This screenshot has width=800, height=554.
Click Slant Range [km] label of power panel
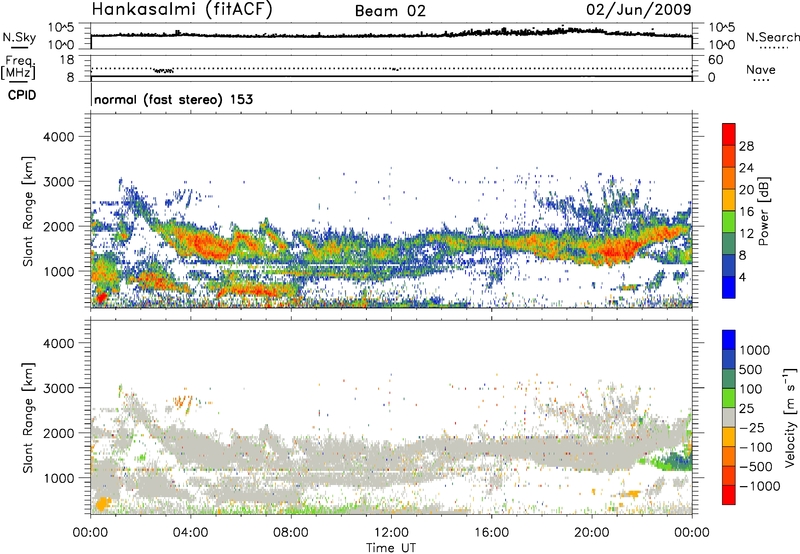click(x=28, y=211)
